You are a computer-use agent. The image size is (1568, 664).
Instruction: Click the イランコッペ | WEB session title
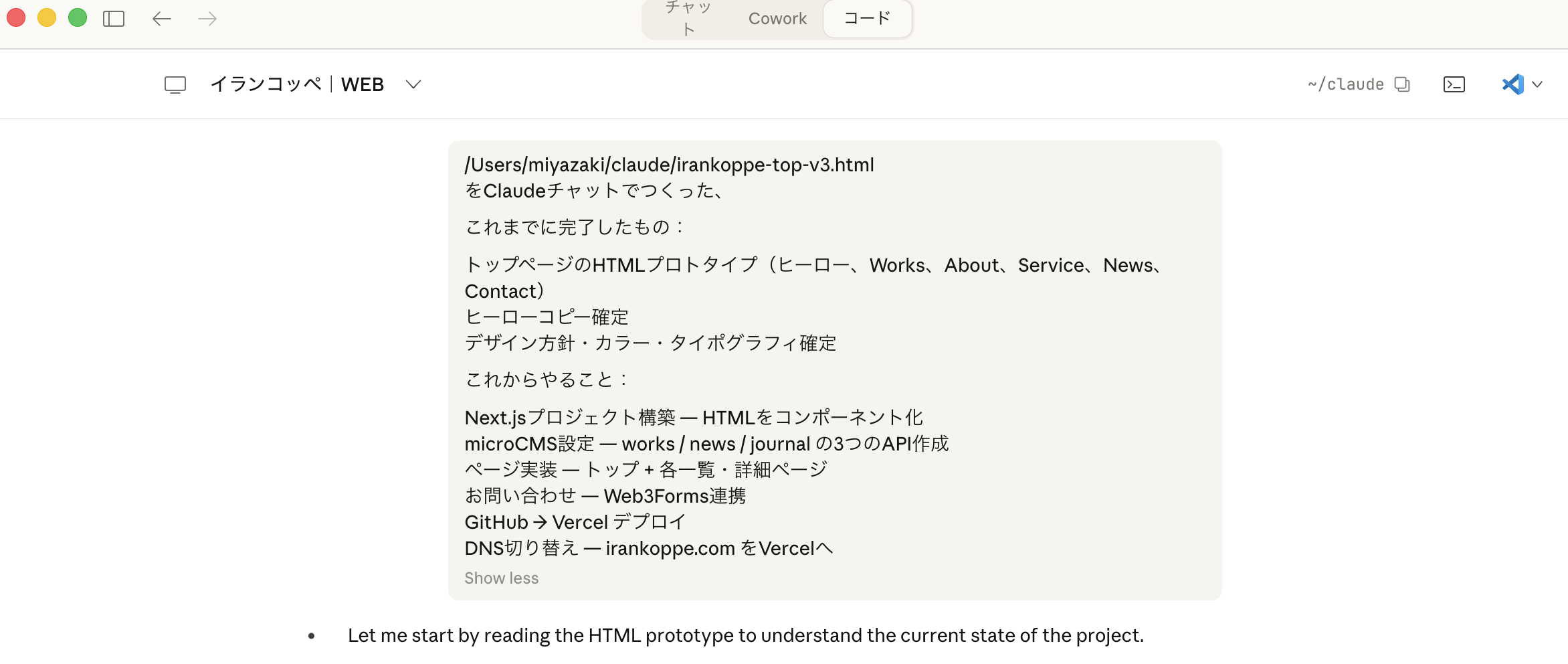click(x=297, y=84)
